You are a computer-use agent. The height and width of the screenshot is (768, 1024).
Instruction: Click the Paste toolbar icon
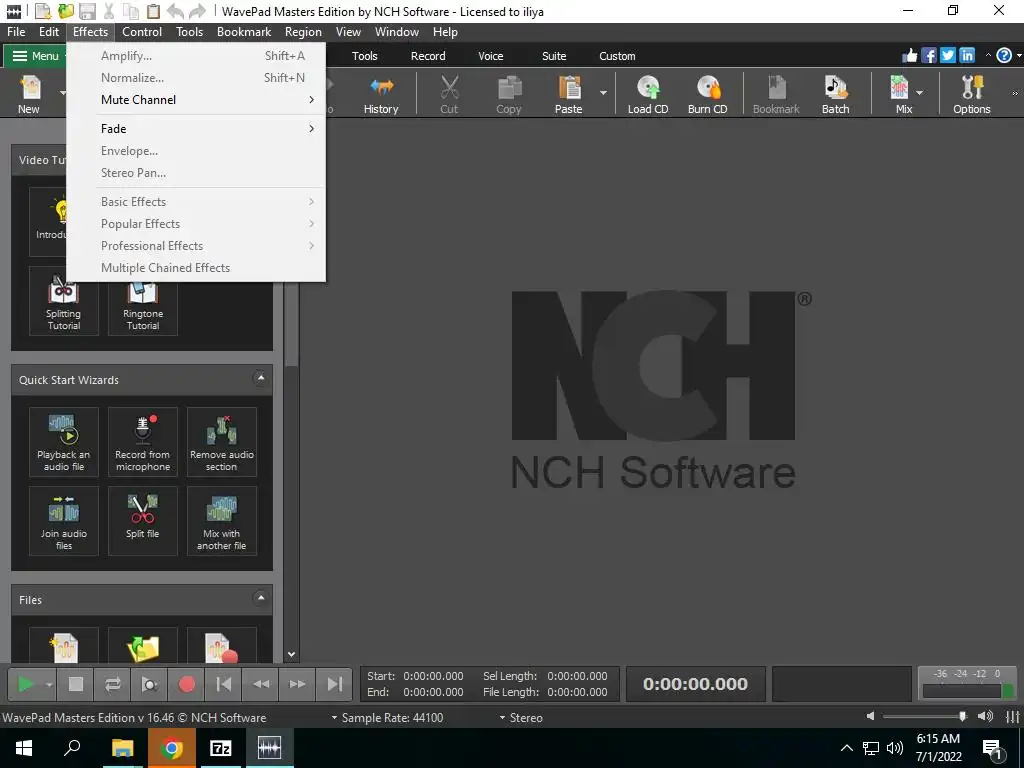pos(569,94)
